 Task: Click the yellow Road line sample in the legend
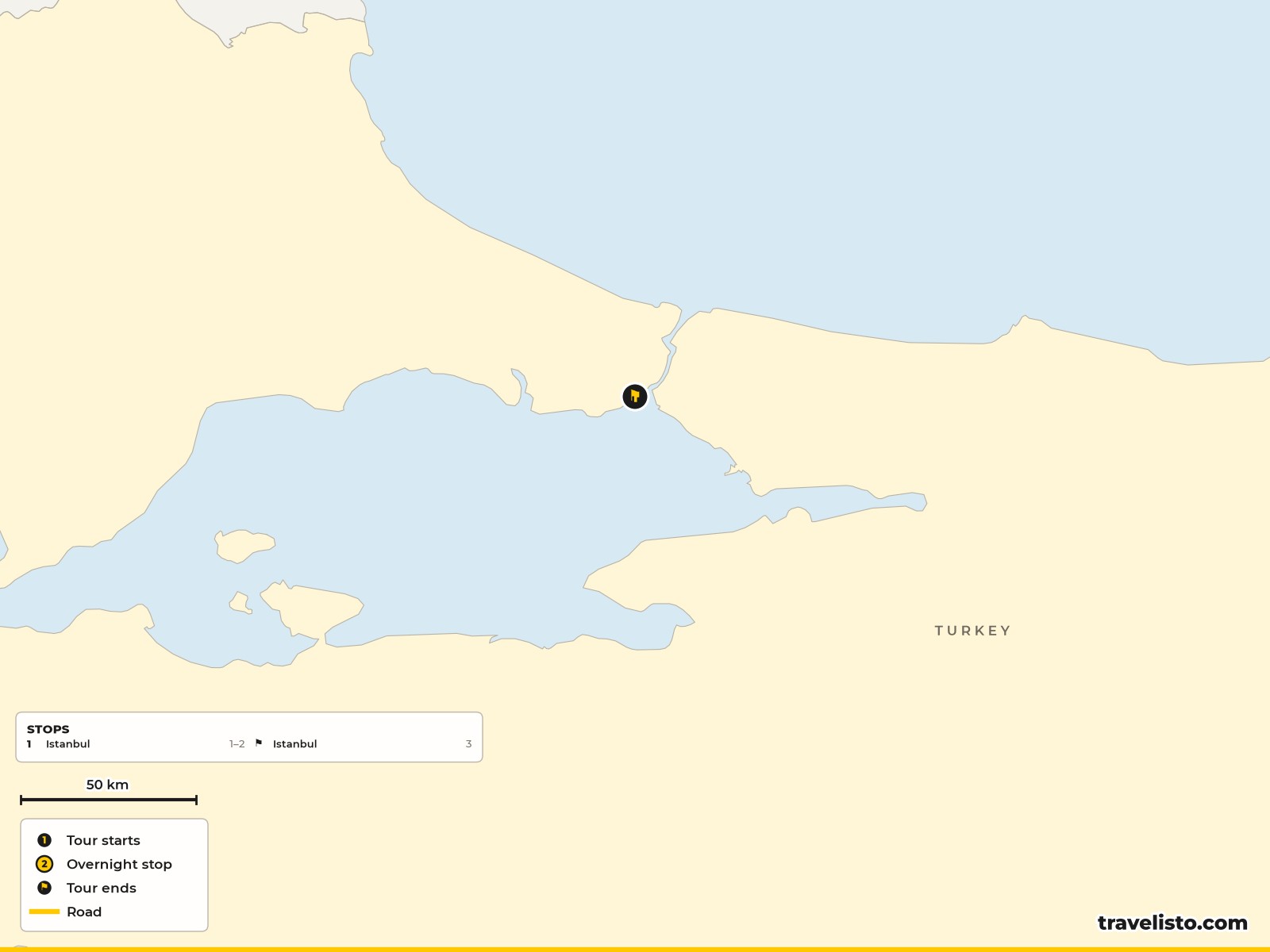tap(44, 912)
